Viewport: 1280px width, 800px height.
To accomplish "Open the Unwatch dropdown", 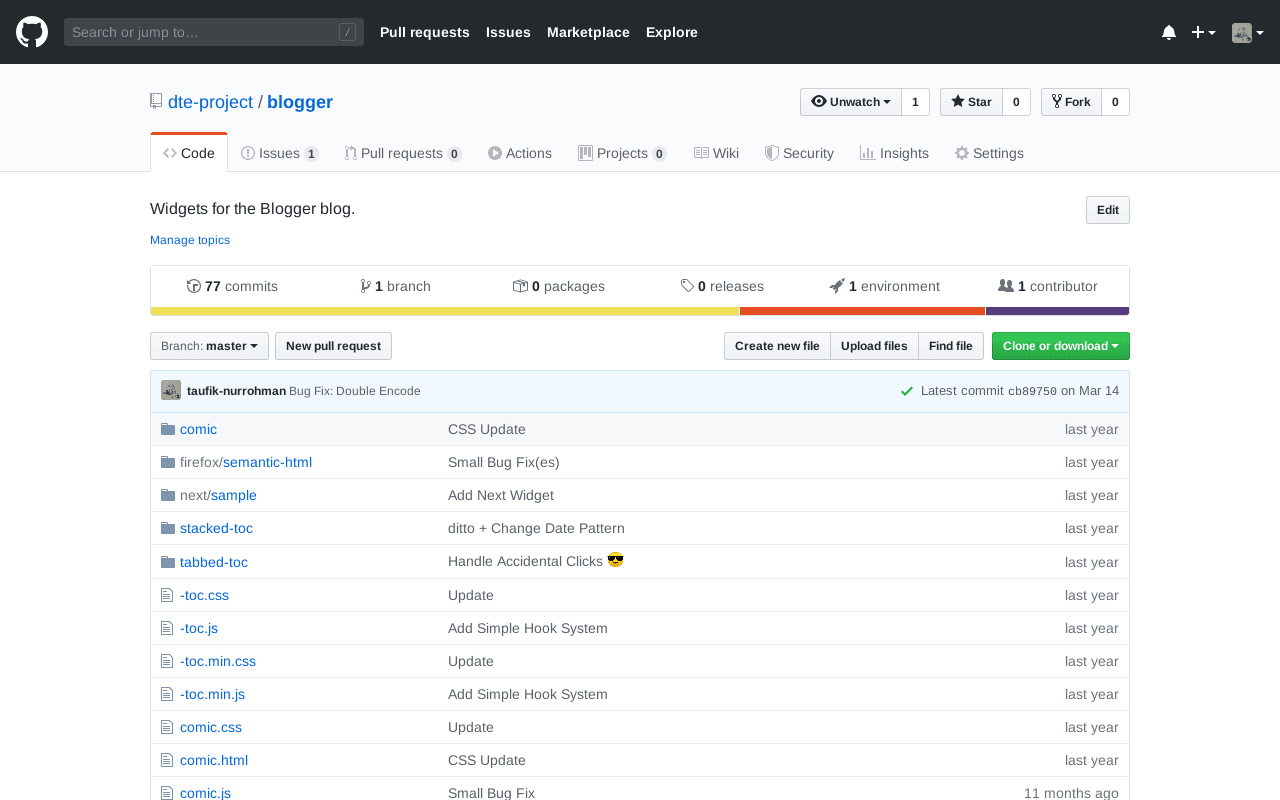I will pos(851,102).
